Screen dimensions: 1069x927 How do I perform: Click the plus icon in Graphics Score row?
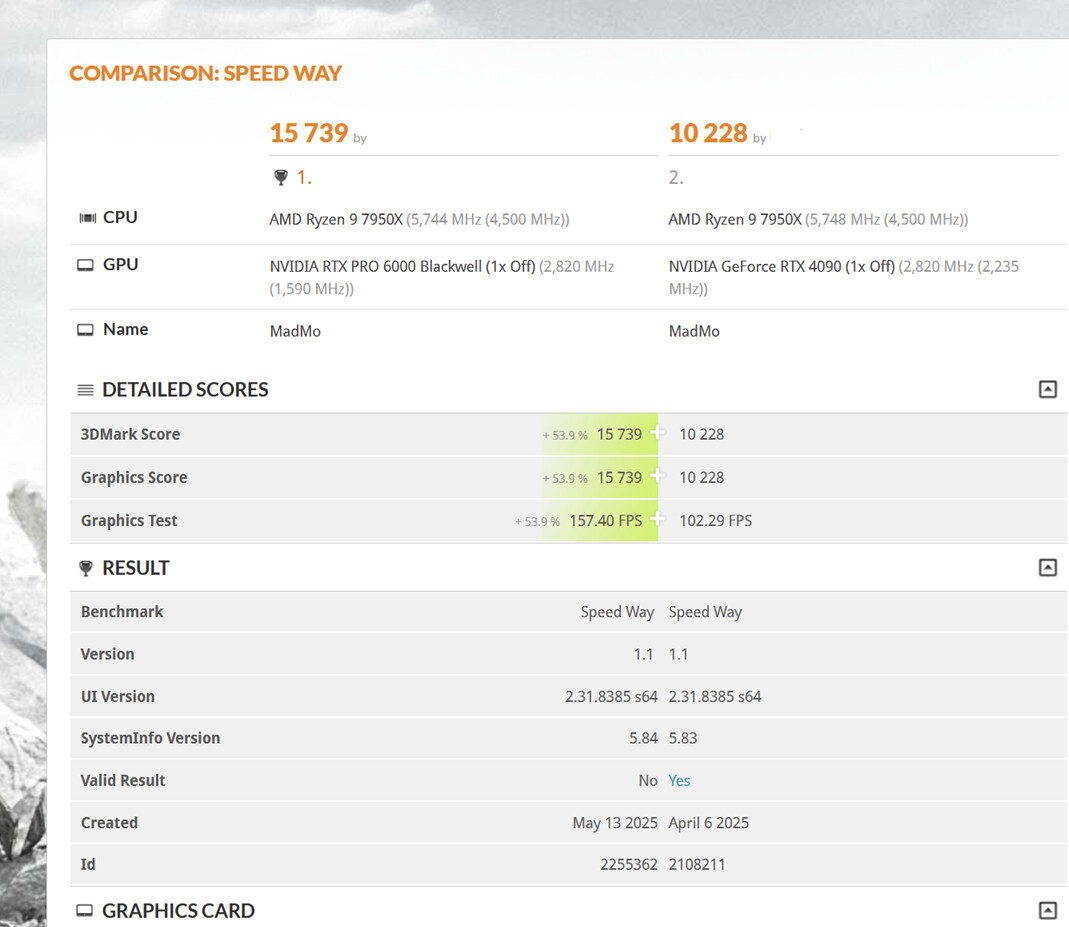tap(657, 476)
